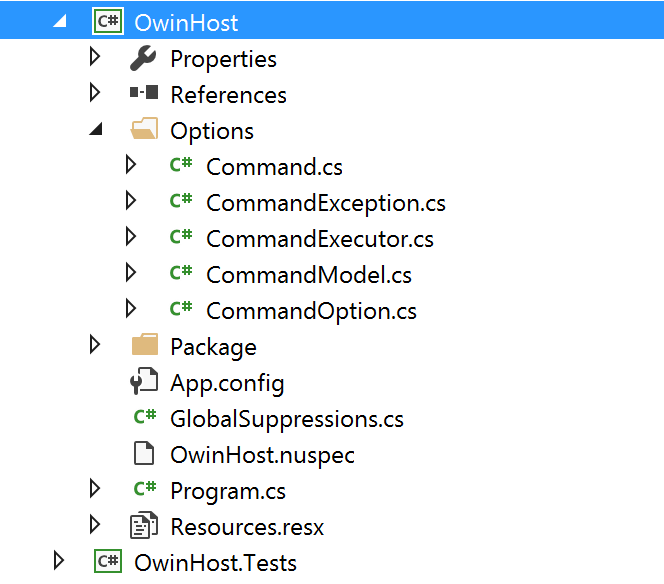Click the OwinHost.nuspec document icon
Image resolution: width=664 pixels, height=584 pixels.
pos(144,453)
